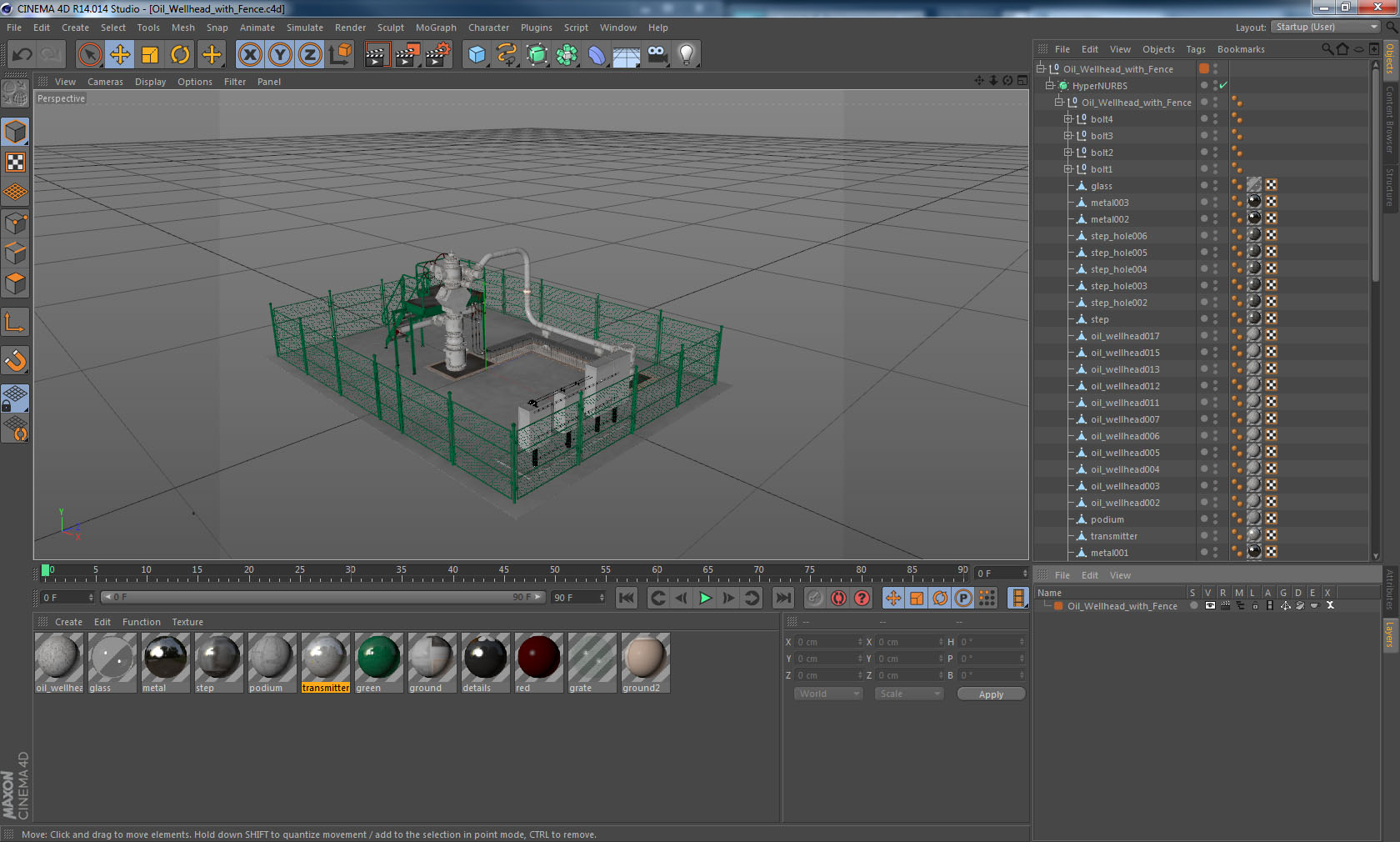This screenshot has width=1400, height=842.
Task: Select the transmitter object in tree
Action: click(x=1113, y=536)
